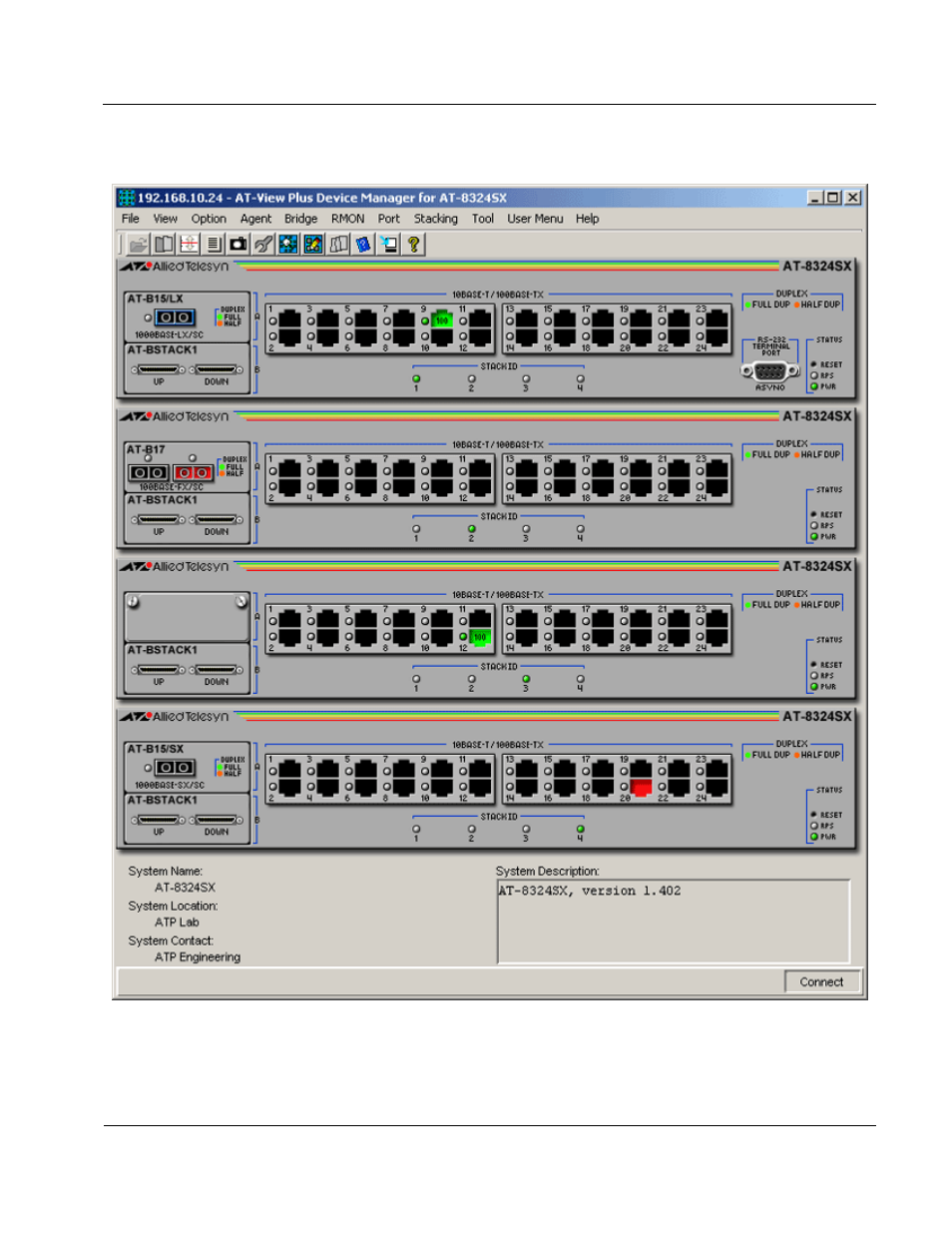The height and width of the screenshot is (1233, 952).
Task: Click the AT-B15/LX fiber port on the top switch
Action: point(175,317)
